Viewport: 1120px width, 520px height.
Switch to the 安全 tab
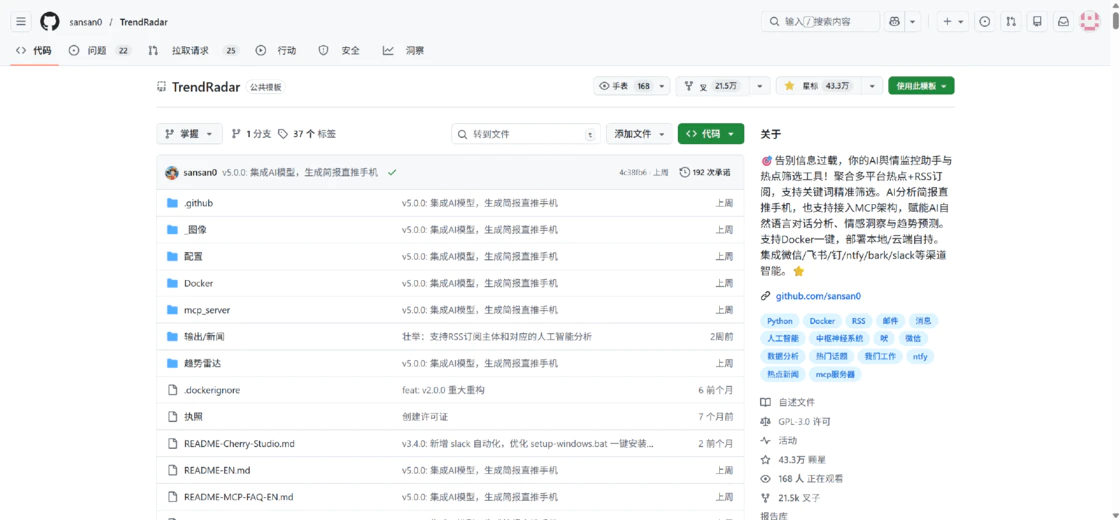pos(339,50)
